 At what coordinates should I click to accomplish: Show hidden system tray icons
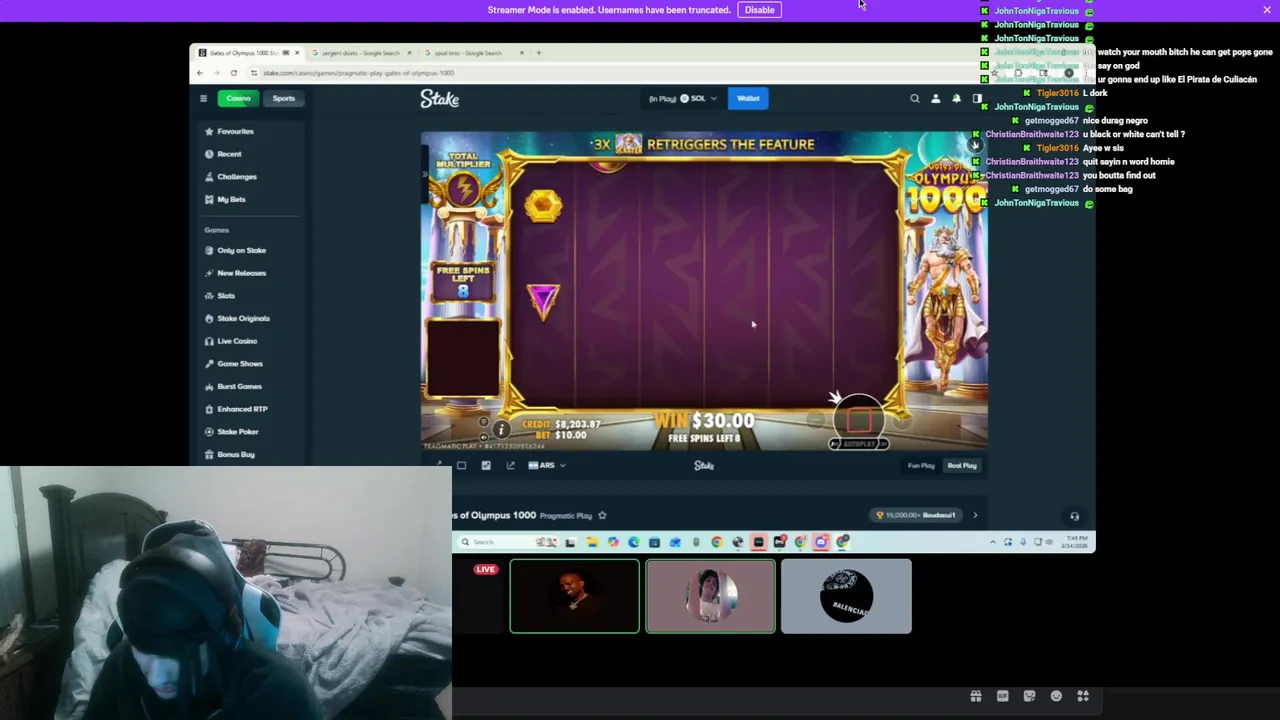point(993,542)
